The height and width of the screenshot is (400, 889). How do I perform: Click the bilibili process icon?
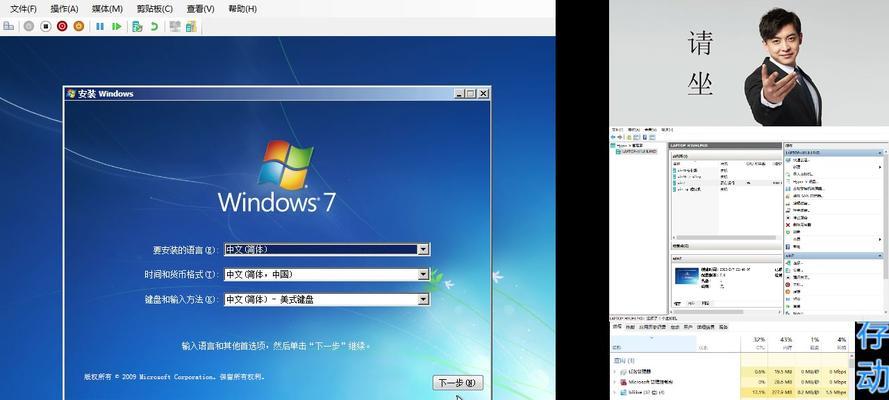(624, 392)
